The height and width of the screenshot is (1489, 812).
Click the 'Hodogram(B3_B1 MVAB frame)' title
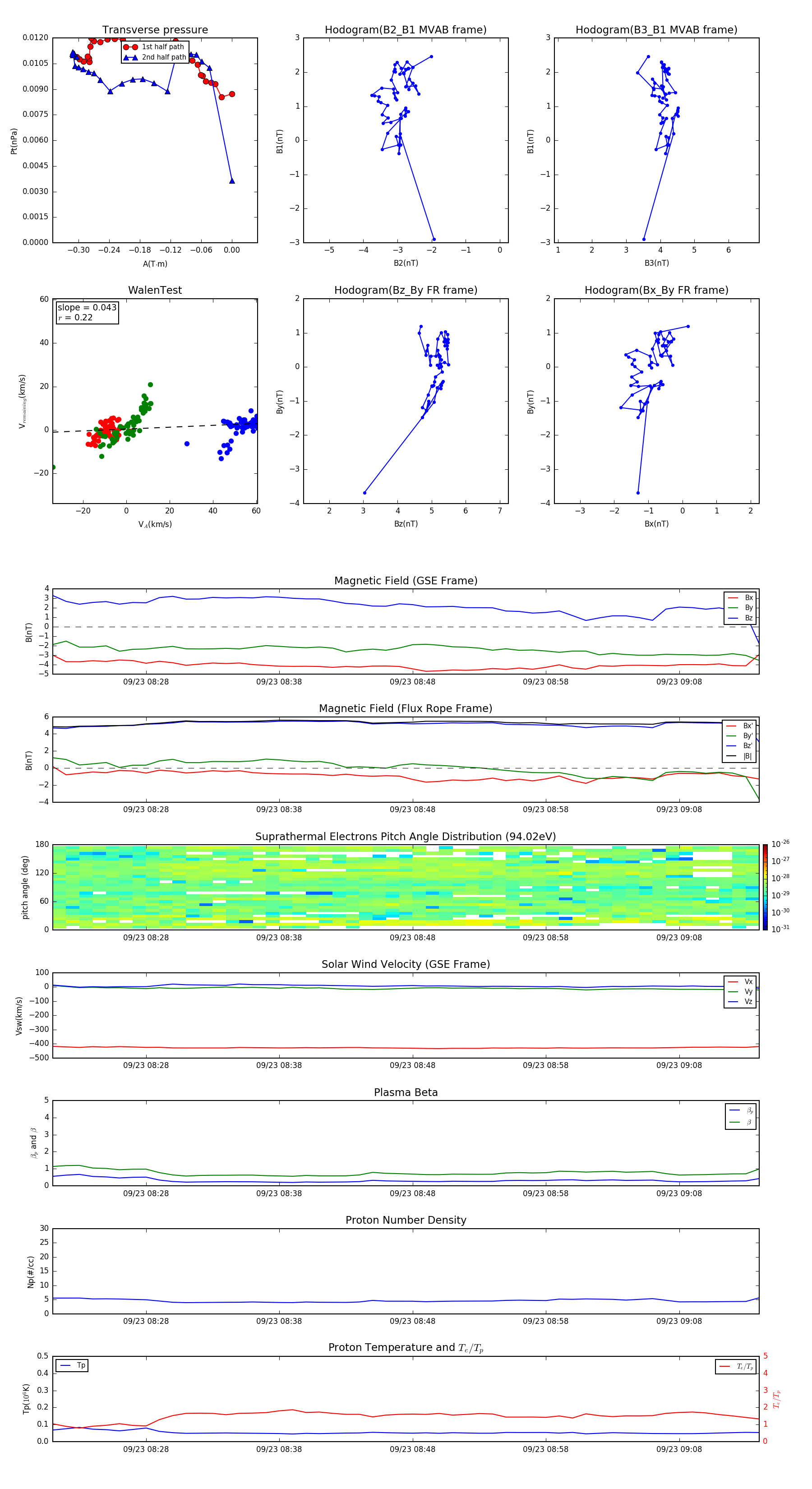coord(656,30)
